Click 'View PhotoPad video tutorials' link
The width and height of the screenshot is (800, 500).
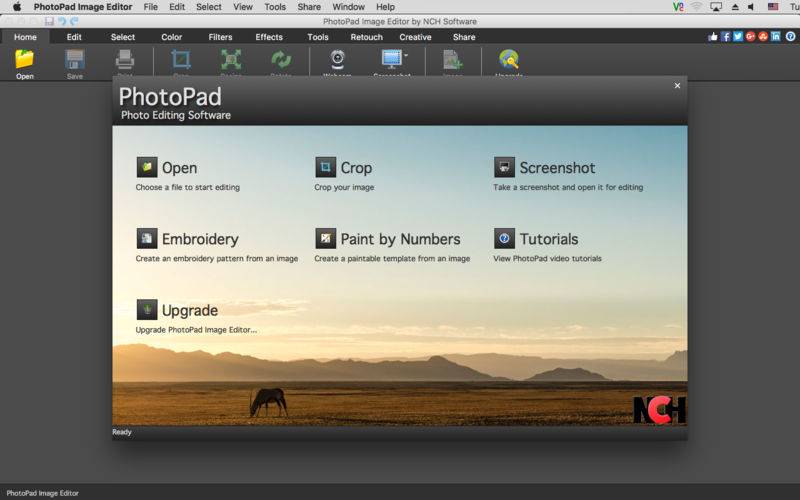pos(547,259)
